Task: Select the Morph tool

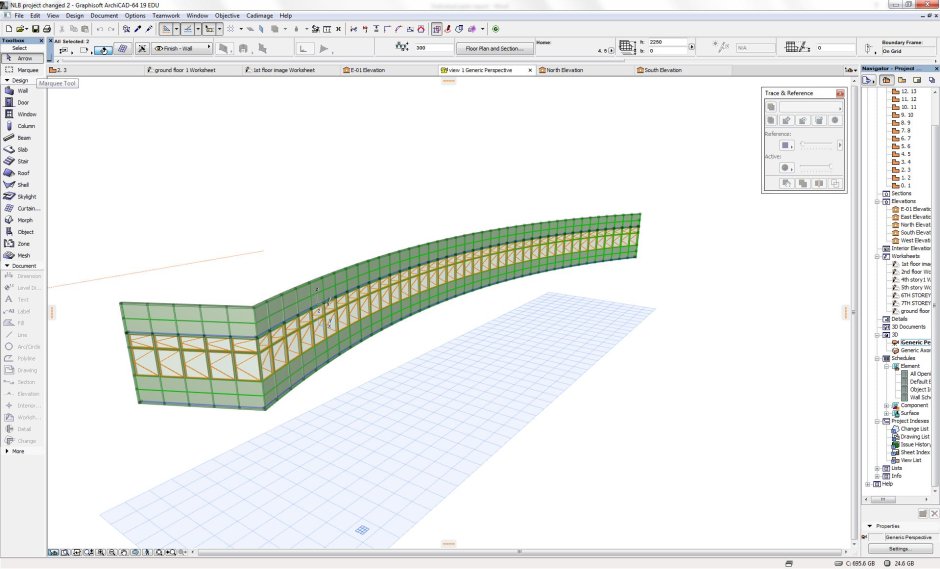Action: coord(22,220)
